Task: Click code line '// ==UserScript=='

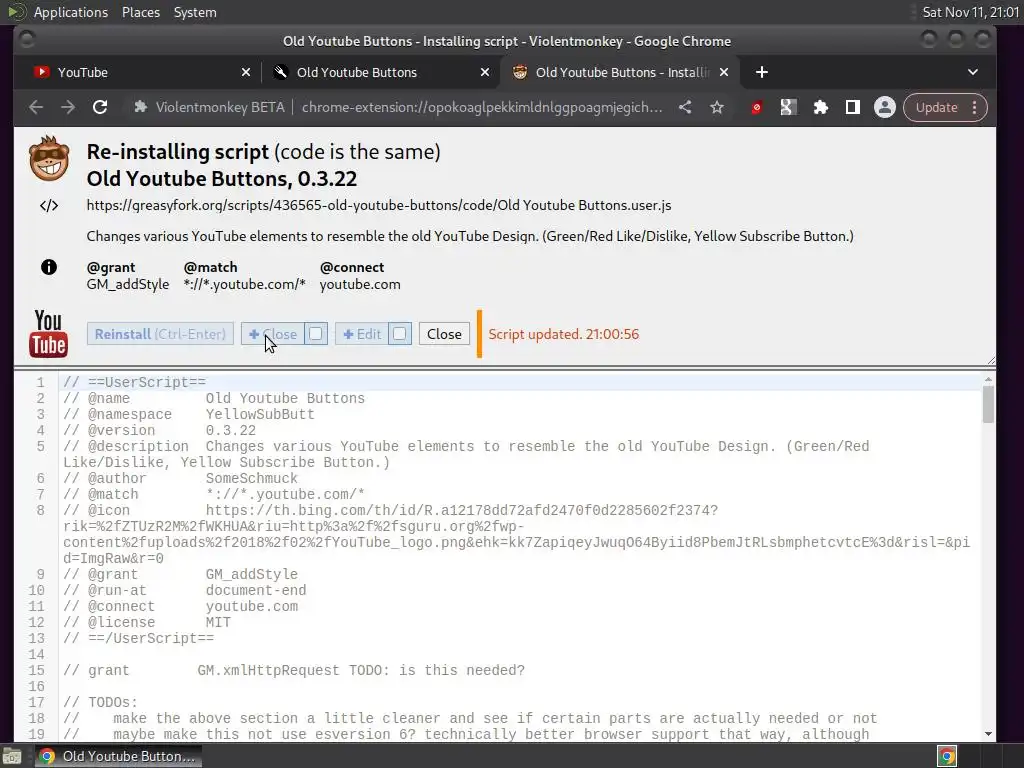Action: pos(134,382)
